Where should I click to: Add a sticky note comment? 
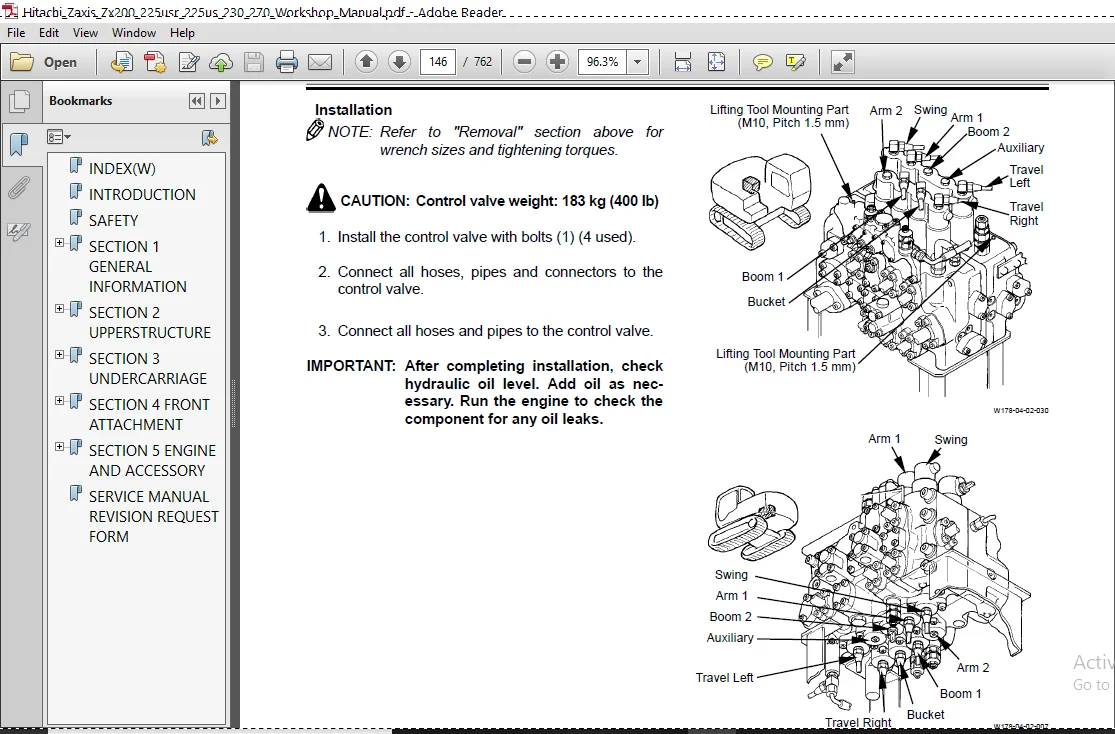point(762,63)
